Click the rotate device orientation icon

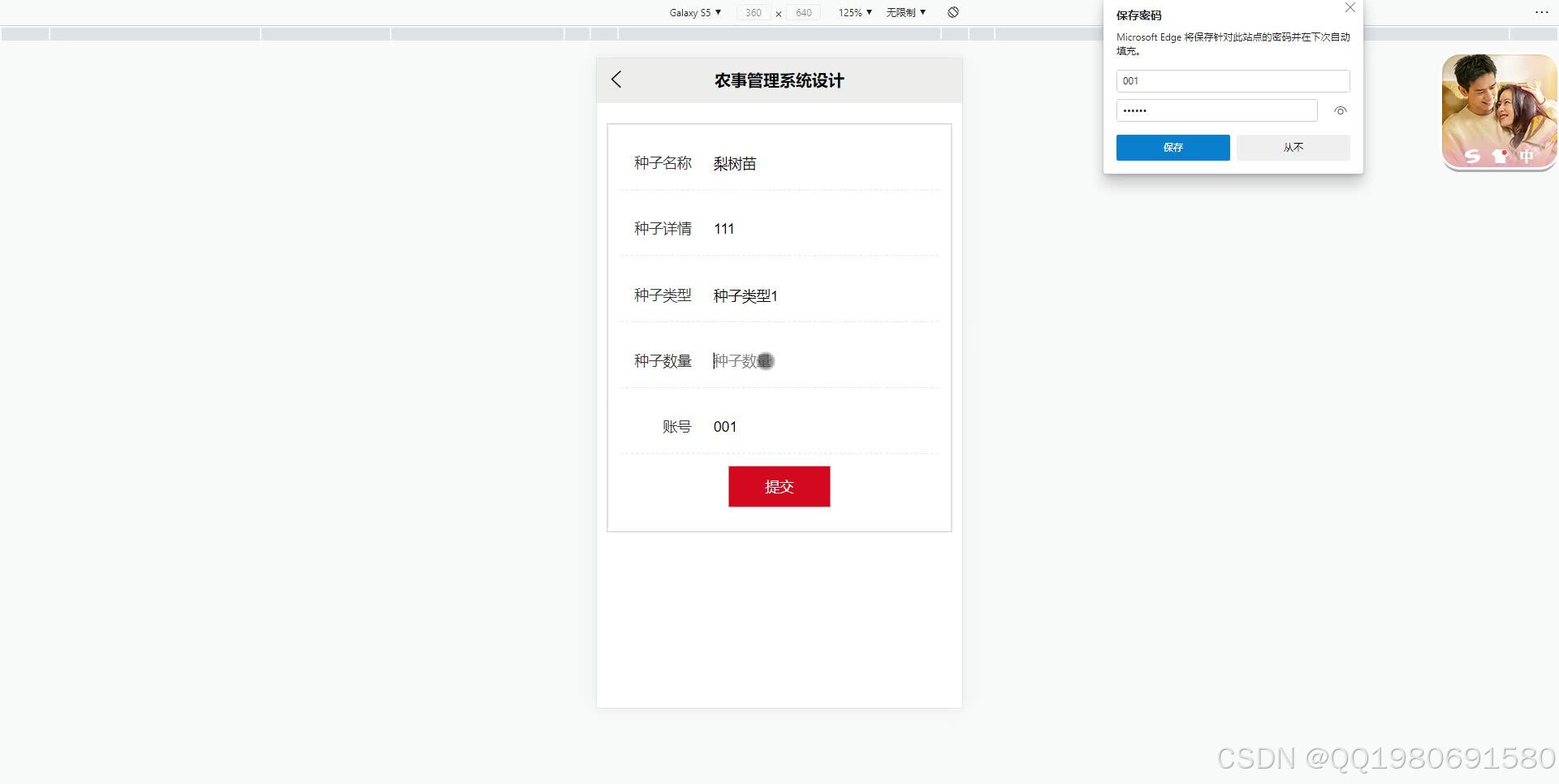[x=953, y=12]
